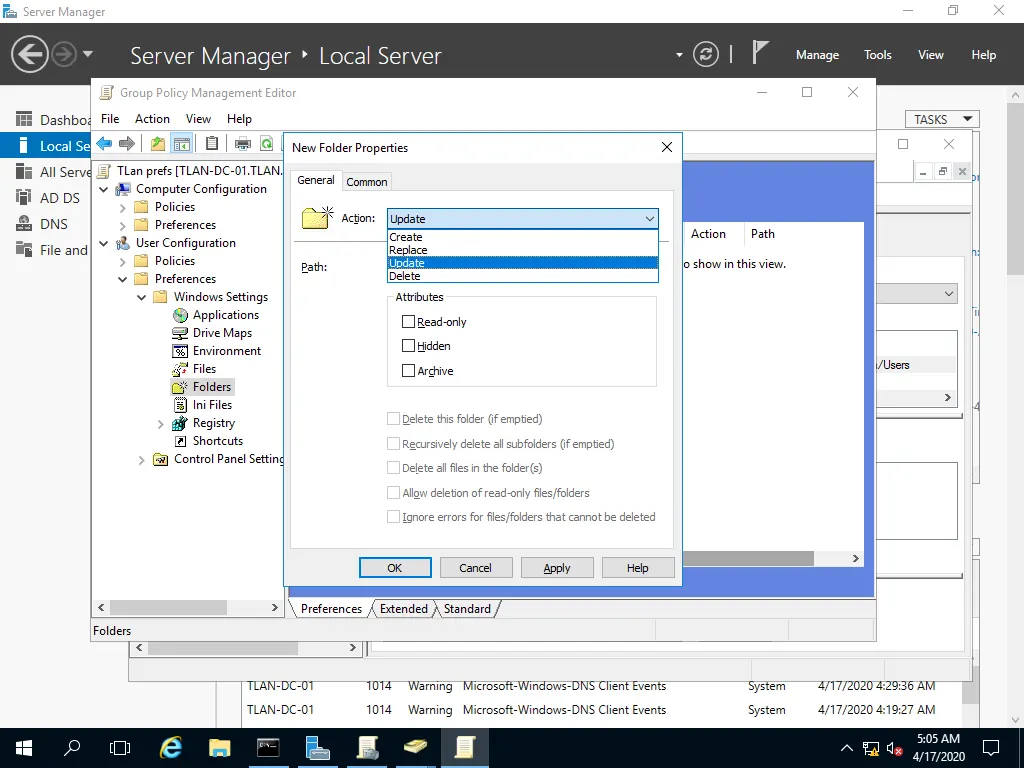Collapse the Windows Settings tree node
Screen dimensions: 1024x768
pos(142,297)
